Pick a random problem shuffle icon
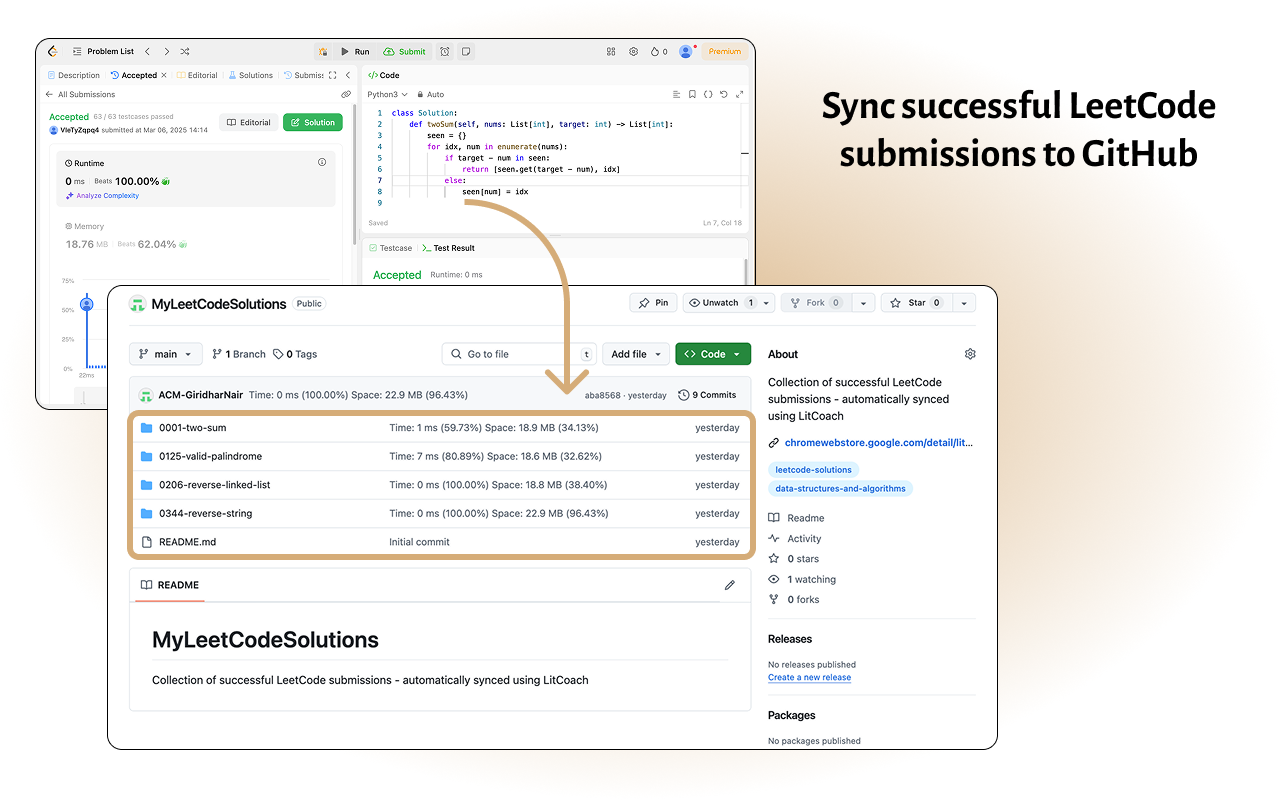This screenshot has height=800, width=1280. click(x=185, y=51)
